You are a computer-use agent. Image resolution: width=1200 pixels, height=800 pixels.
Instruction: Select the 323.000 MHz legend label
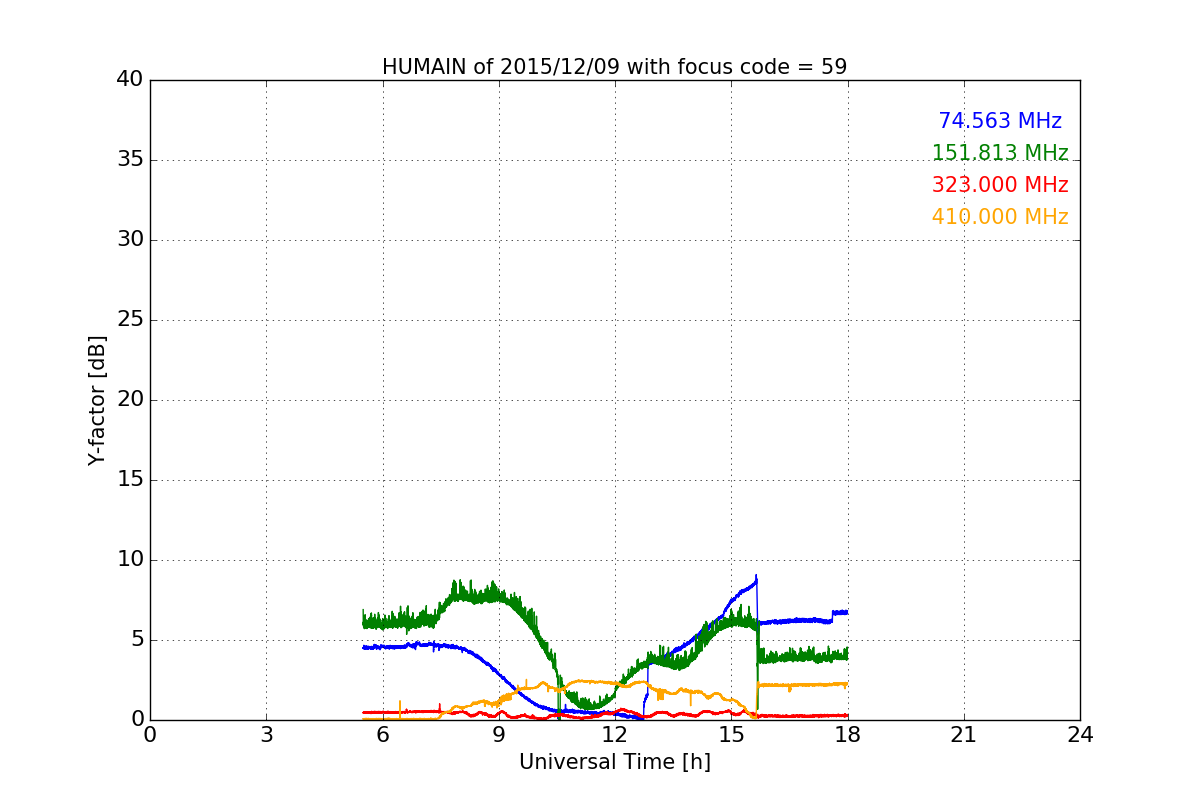(1000, 185)
